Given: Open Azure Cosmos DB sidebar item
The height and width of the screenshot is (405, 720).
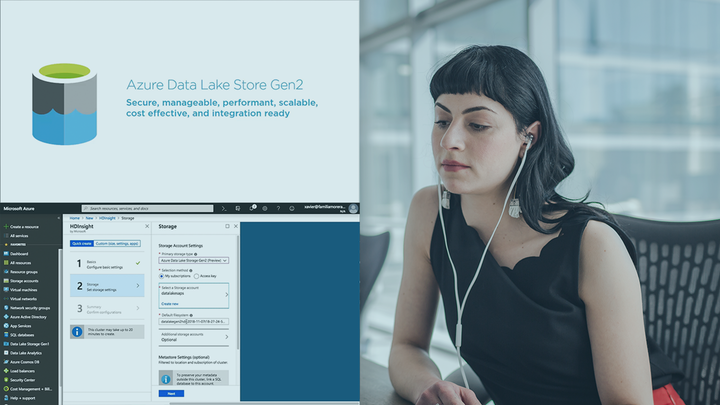Looking at the screenshot, I should tap(22, 362).
